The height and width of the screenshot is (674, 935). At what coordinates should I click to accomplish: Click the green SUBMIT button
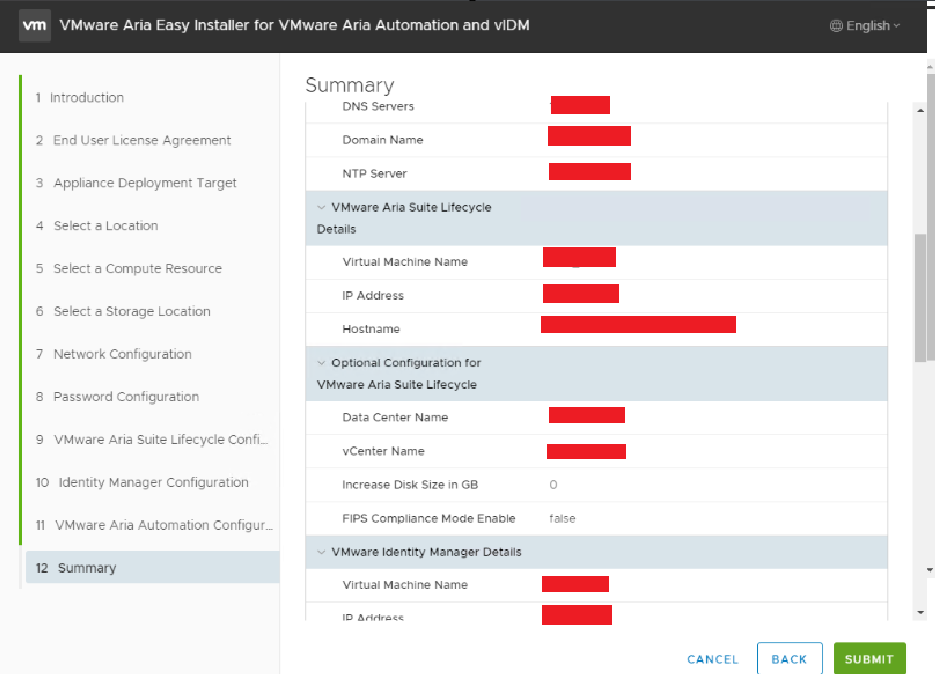pyautogui.click(x=869, y=659)
